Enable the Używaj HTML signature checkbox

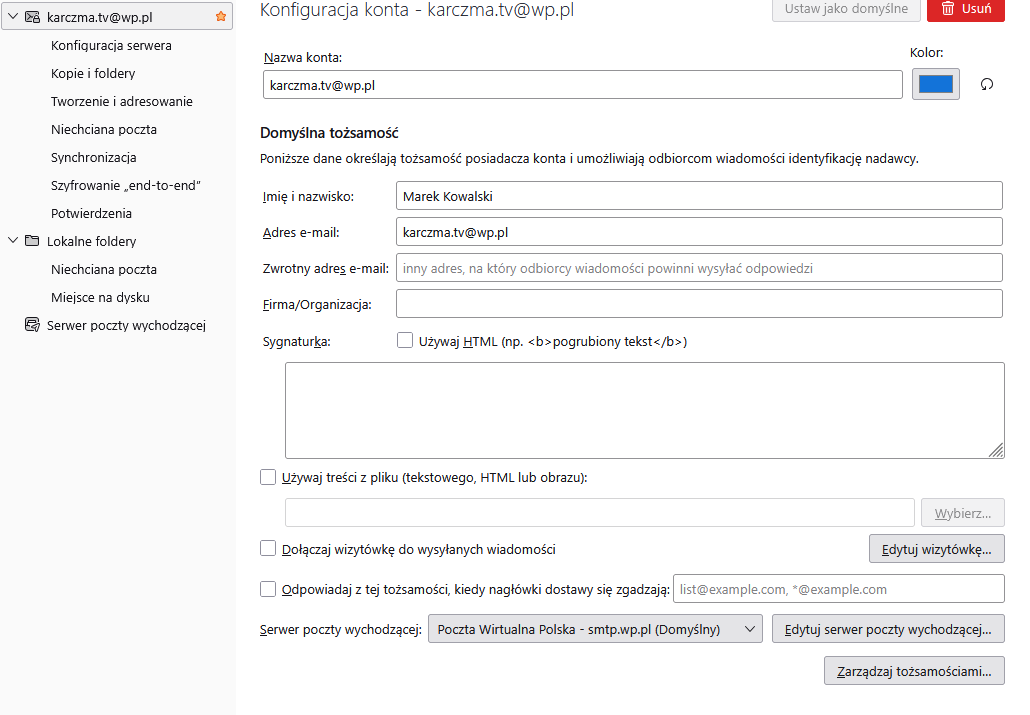coord(405,340)
